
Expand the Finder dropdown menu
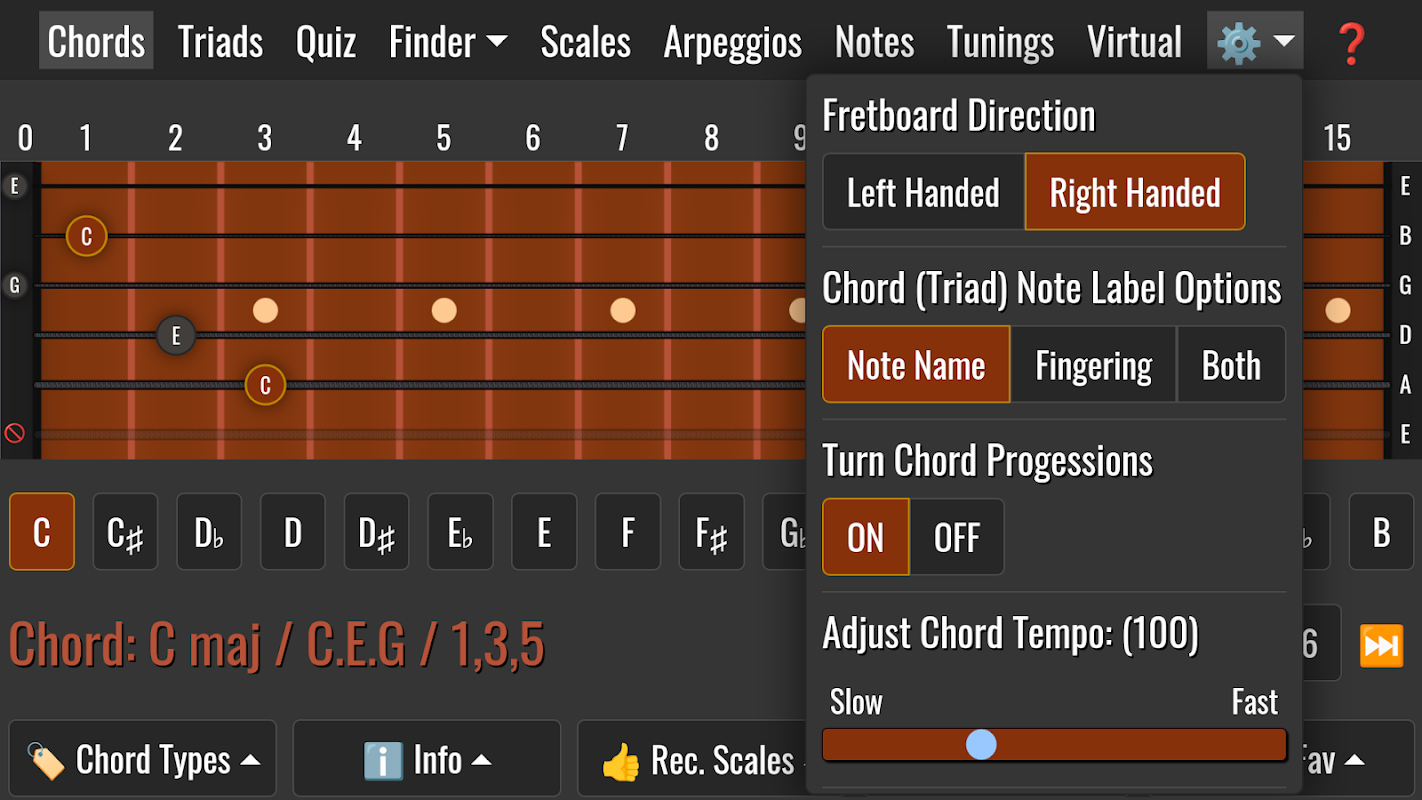pos(447,42)
